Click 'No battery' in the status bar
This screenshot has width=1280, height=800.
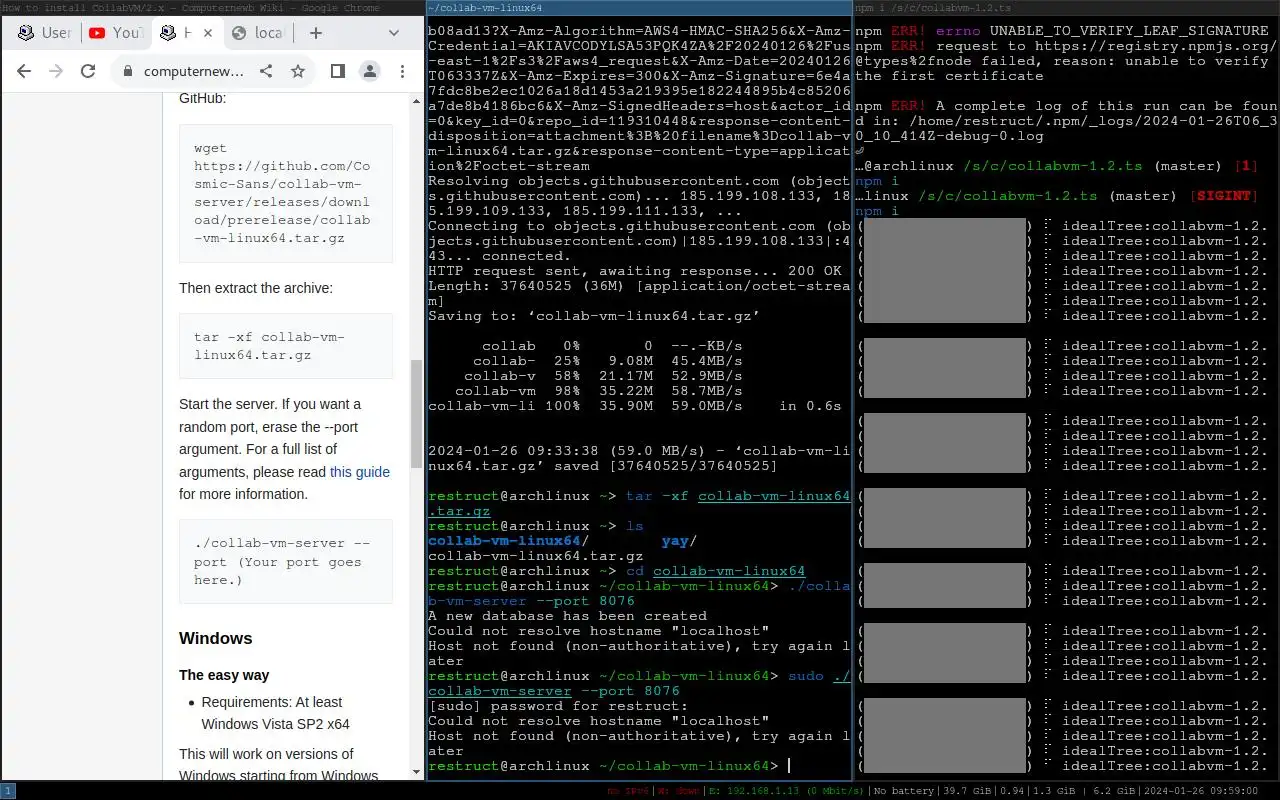[905, 791]
